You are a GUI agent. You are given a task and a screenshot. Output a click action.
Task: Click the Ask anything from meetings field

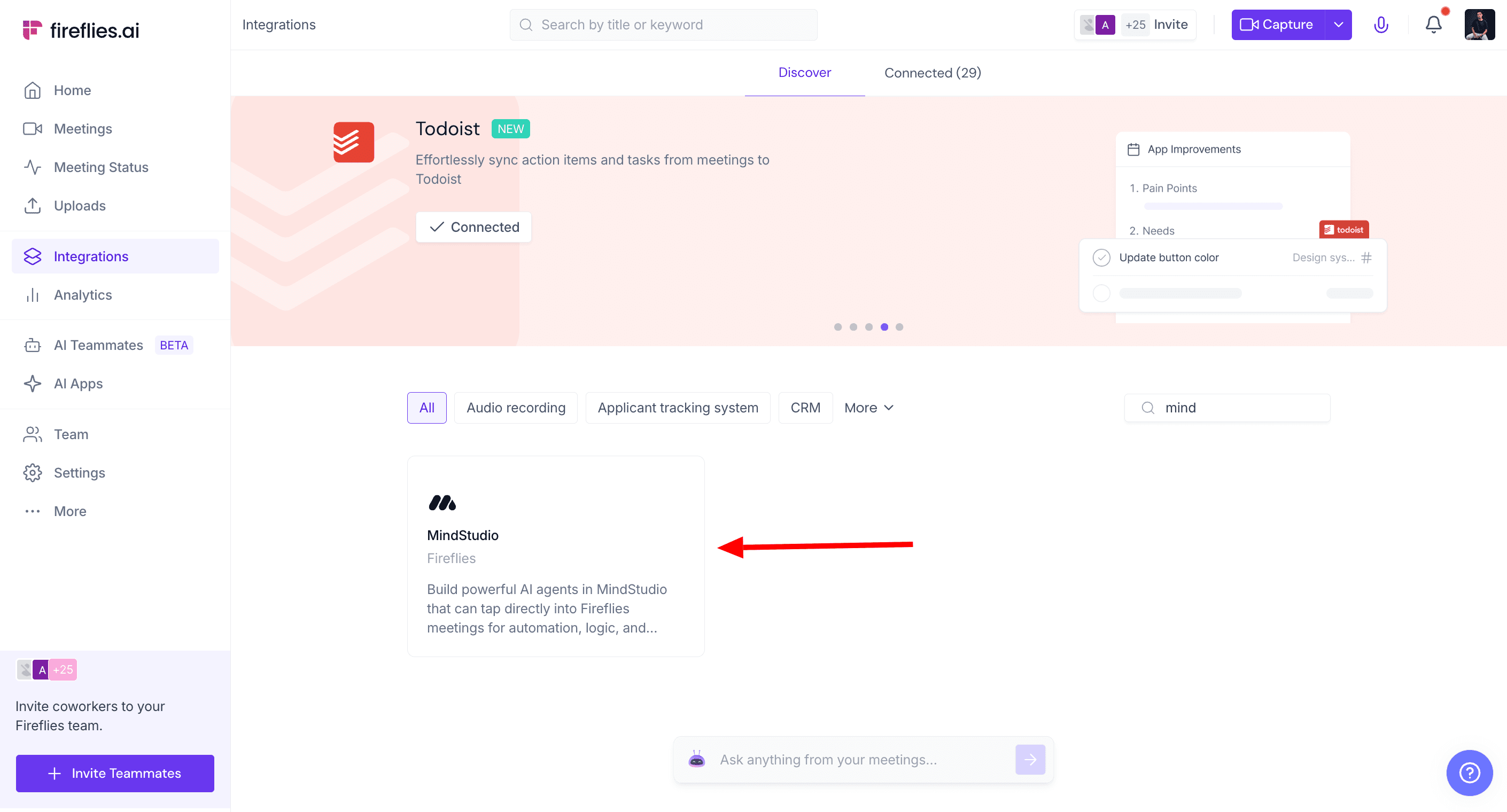[863, 760]
